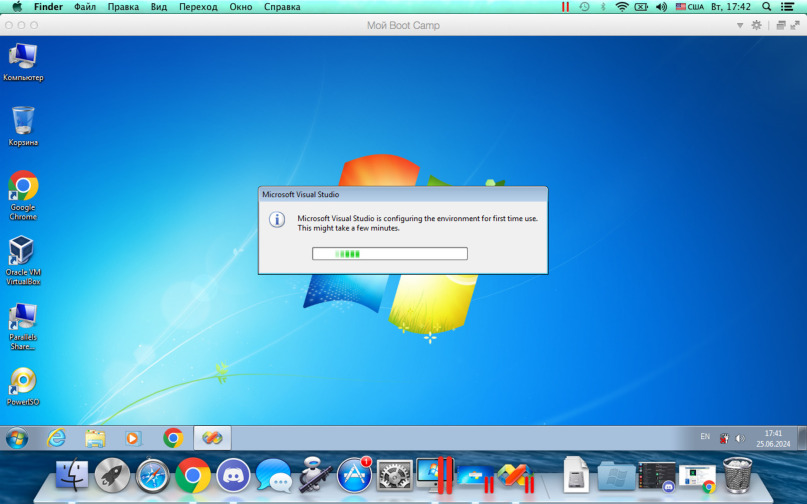Open Windows Explorer from the taskbar
807x504 pixels.
(95, 439)
